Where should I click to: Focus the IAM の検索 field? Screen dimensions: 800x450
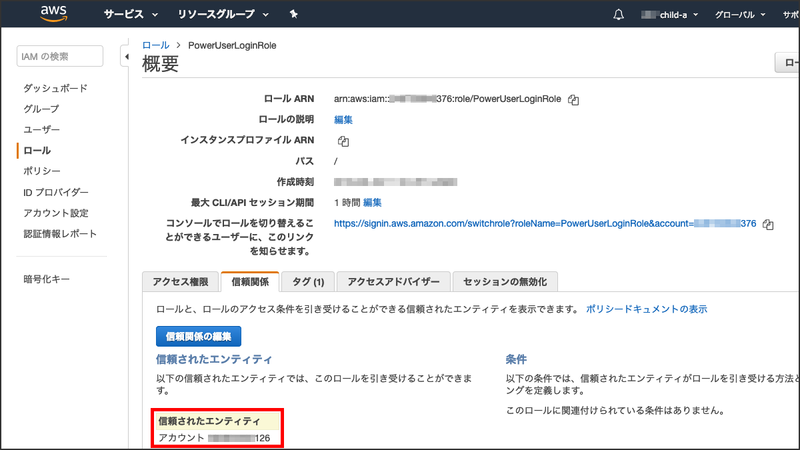click(60, 56)
